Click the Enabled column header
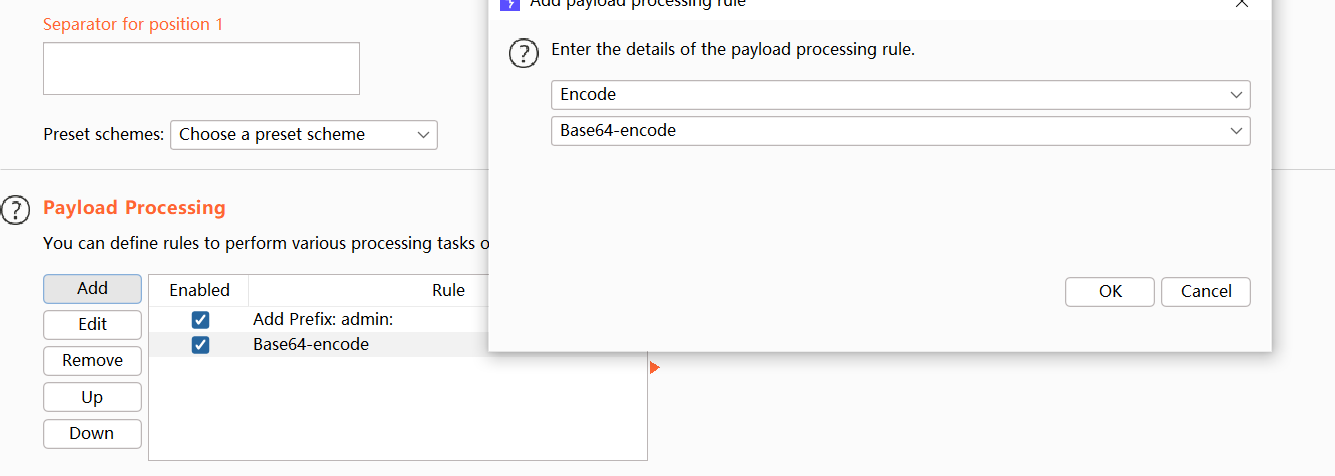The height and width of the screenshot is (476, 1335). coord(199,290)
